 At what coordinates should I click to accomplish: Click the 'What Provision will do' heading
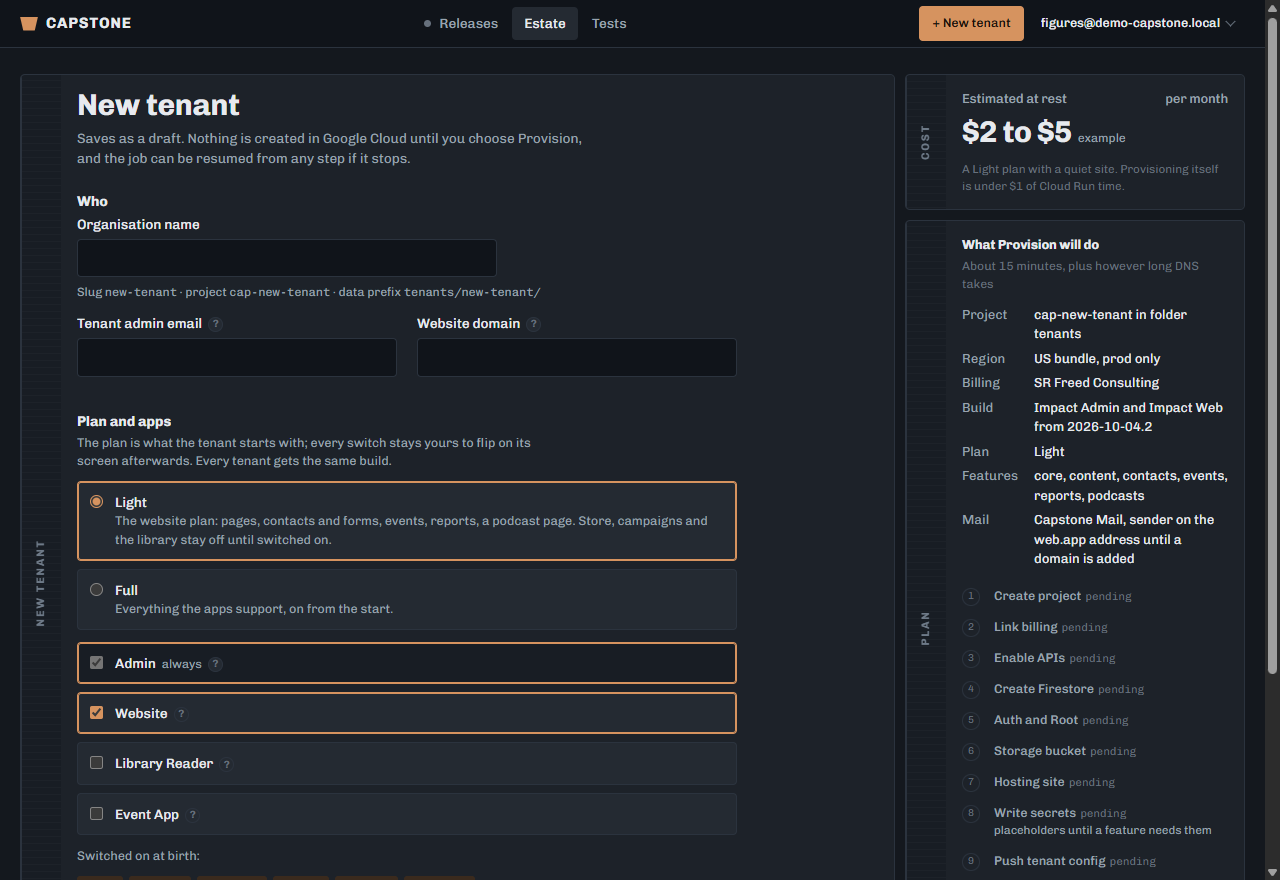tap(1031, 245)
